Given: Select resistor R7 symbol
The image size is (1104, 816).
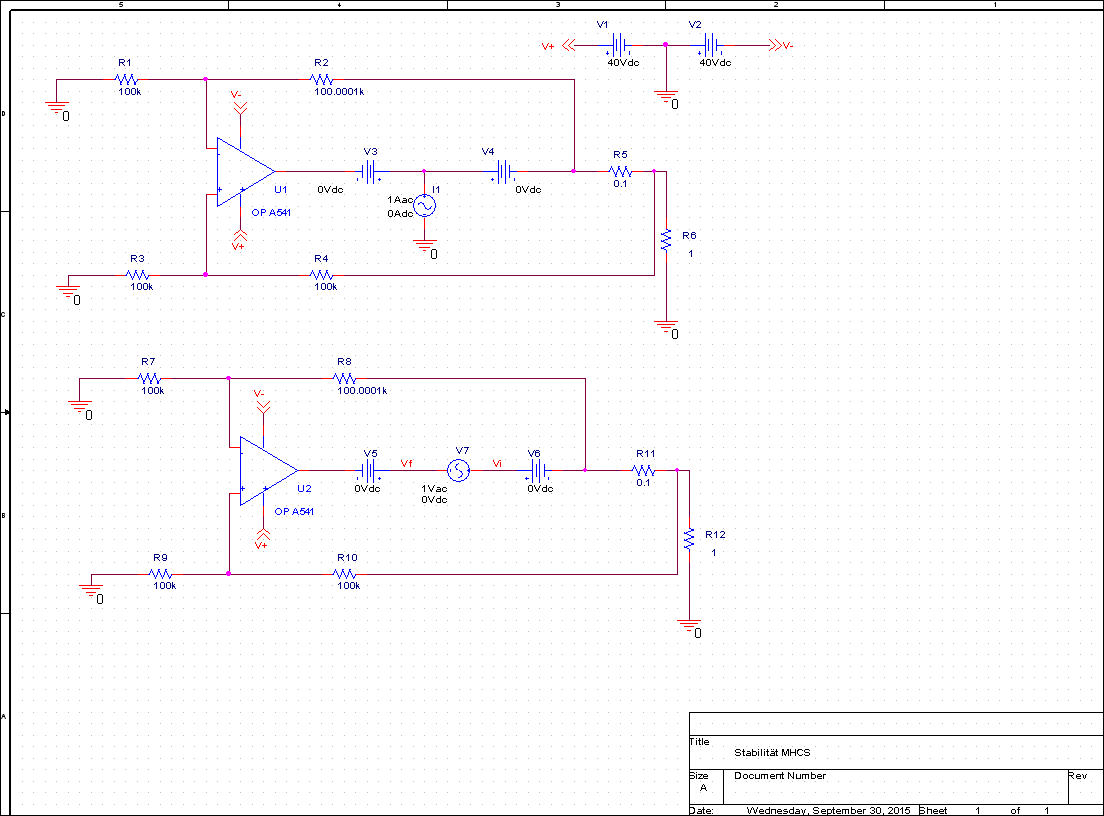Looking at the screenshot, I should [149, 378].
